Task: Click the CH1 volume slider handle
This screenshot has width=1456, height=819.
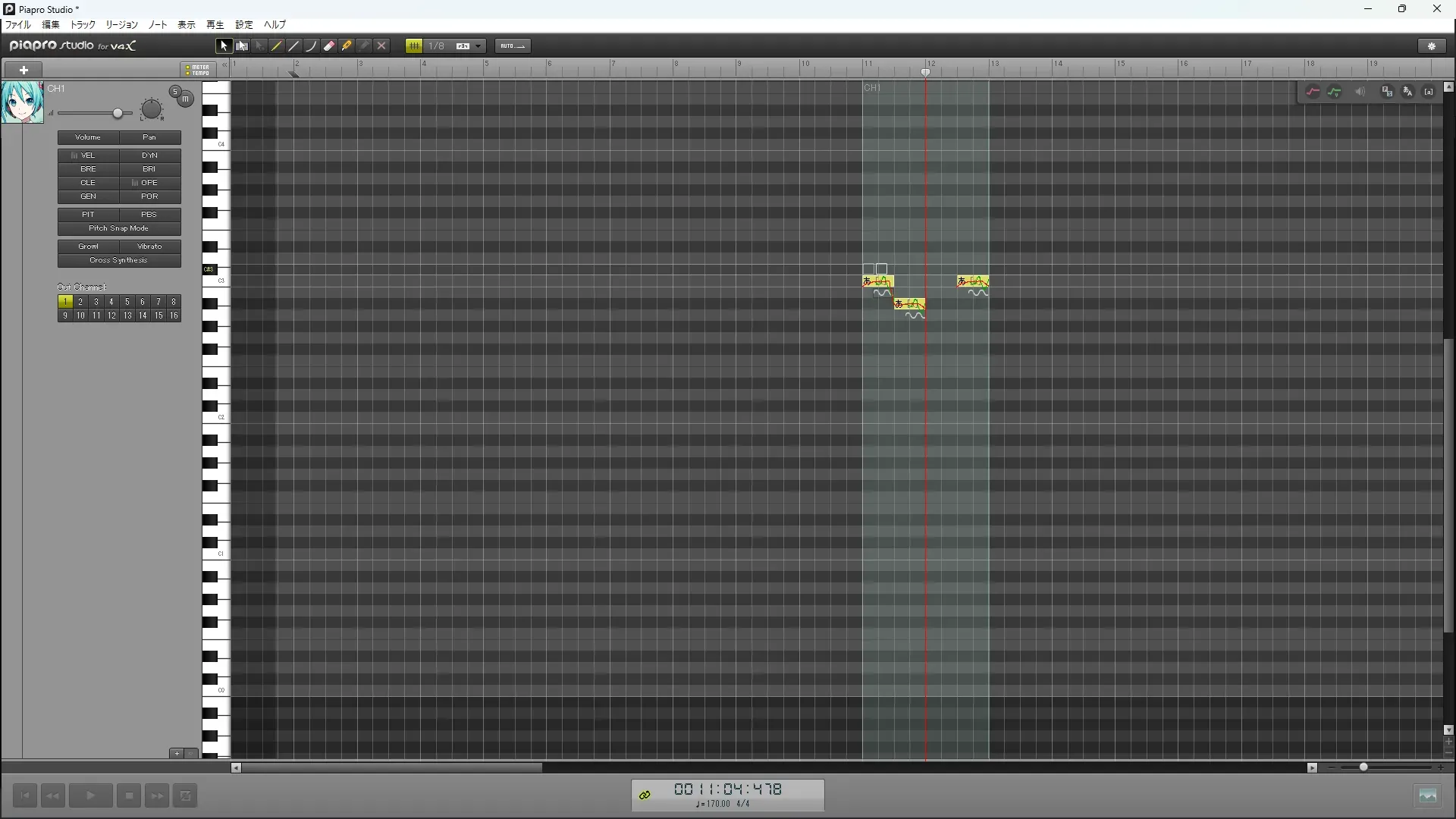Action: tap(118, 113)
